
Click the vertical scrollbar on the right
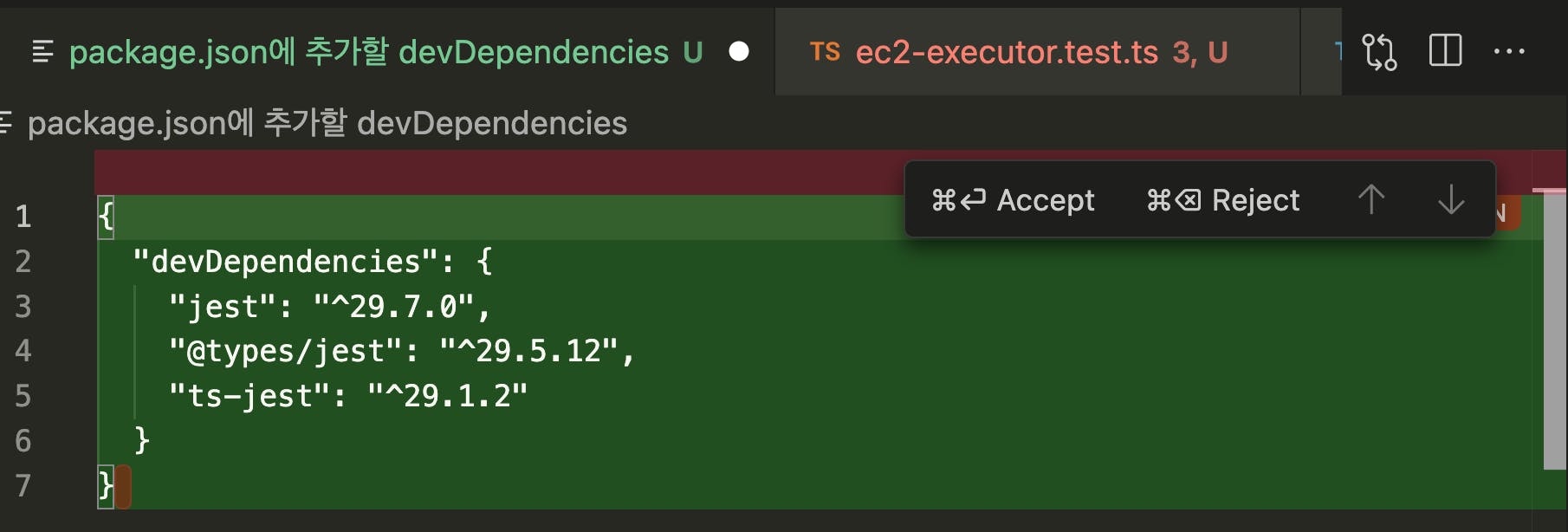[1554, 329]
